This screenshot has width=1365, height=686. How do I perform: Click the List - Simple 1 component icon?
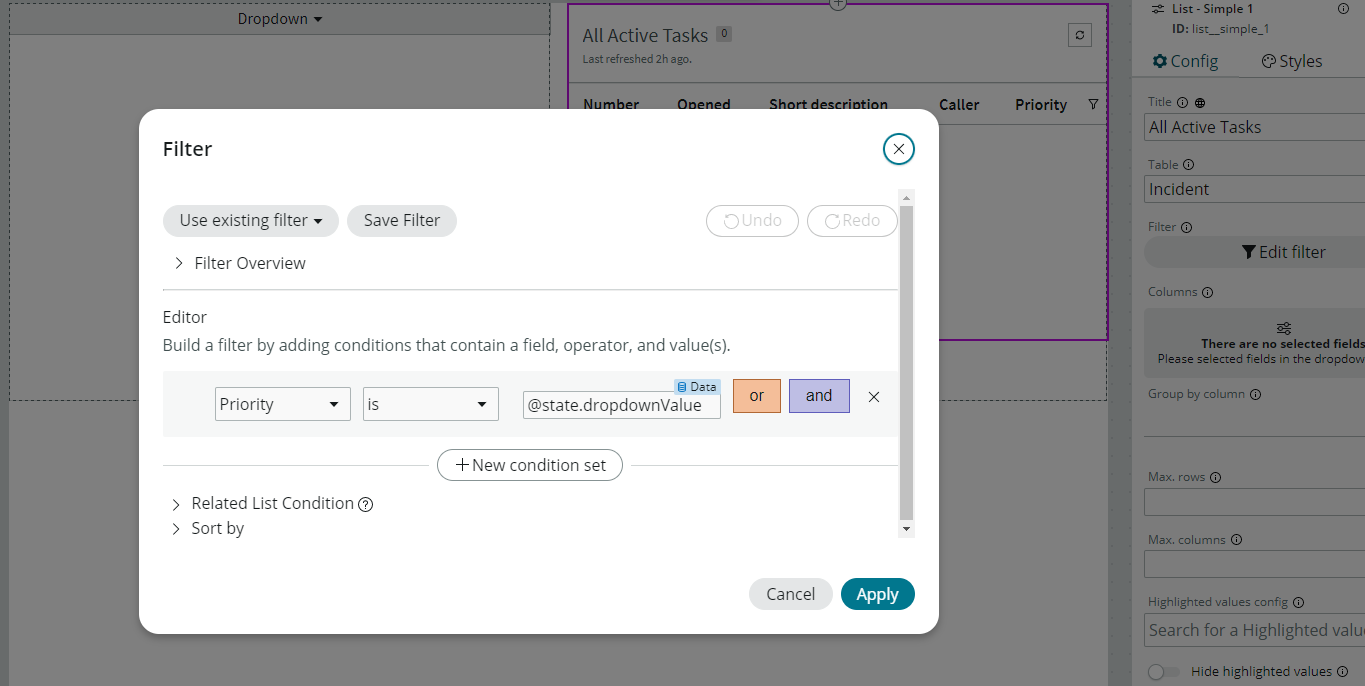(x=1158, y=8)
